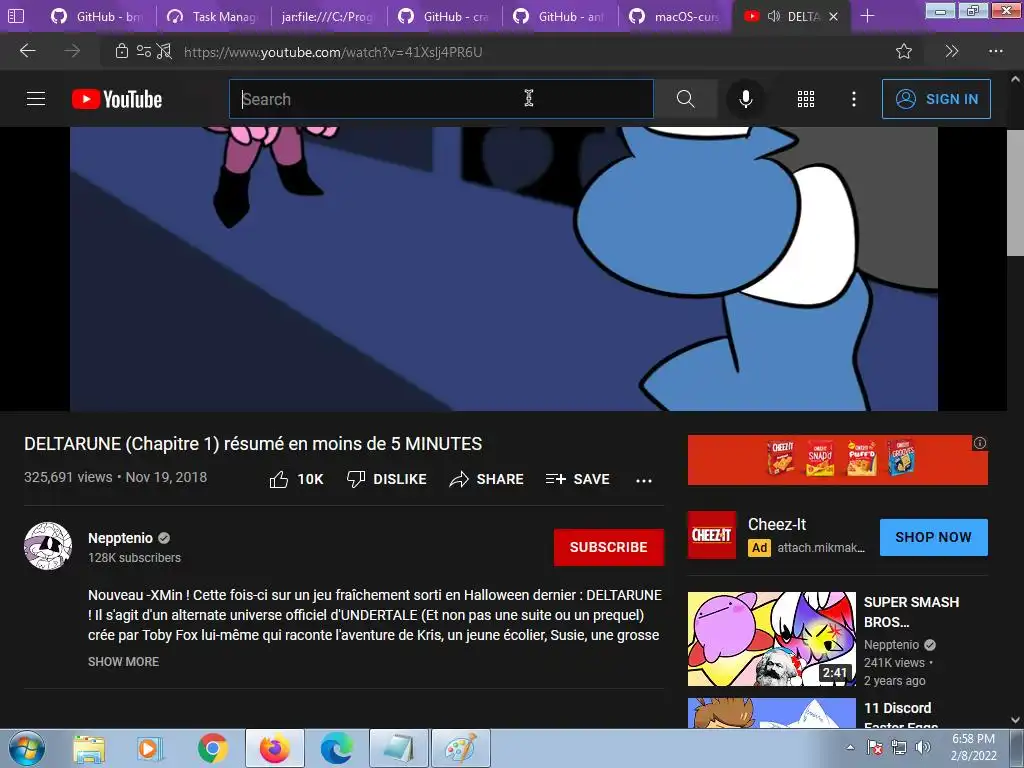Open the YouTube hamburger guide menu
This screenshot has height=768, width=1024.
click(36, 99)
